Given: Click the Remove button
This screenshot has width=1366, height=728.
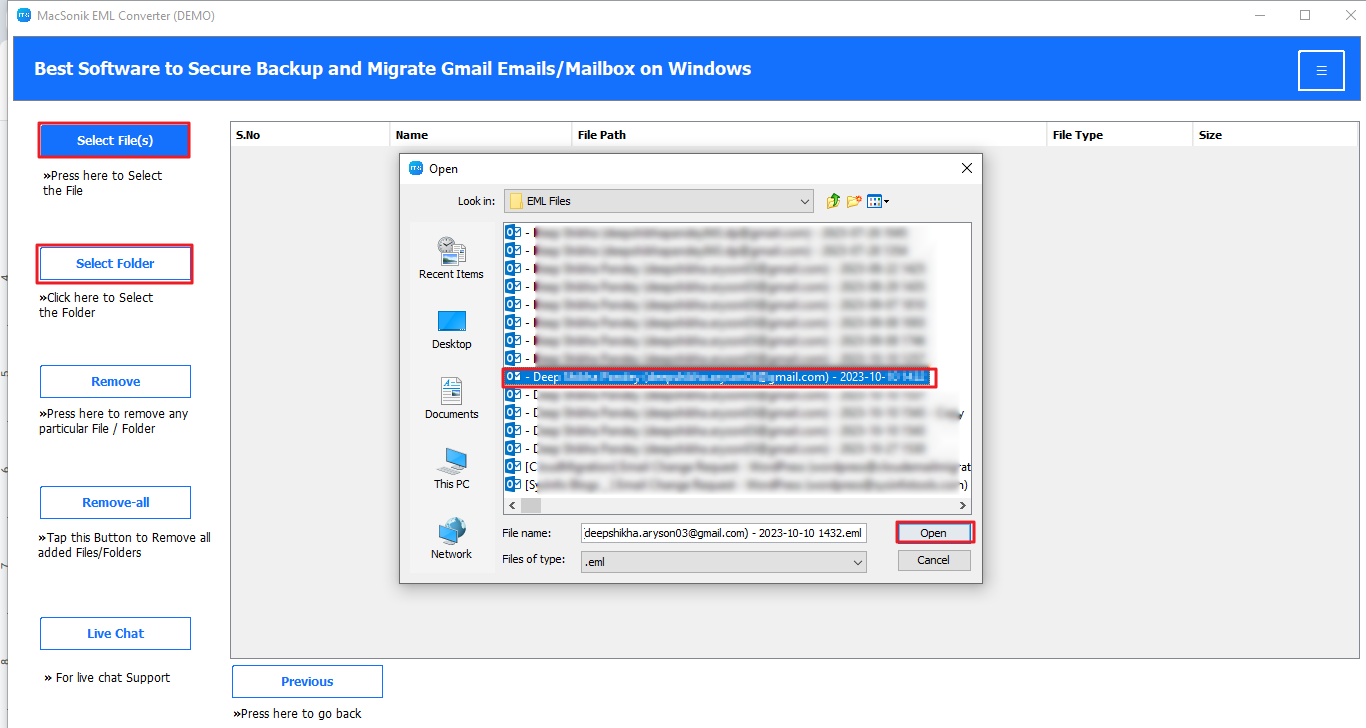Looking at the screenshot, I should 115,382.
